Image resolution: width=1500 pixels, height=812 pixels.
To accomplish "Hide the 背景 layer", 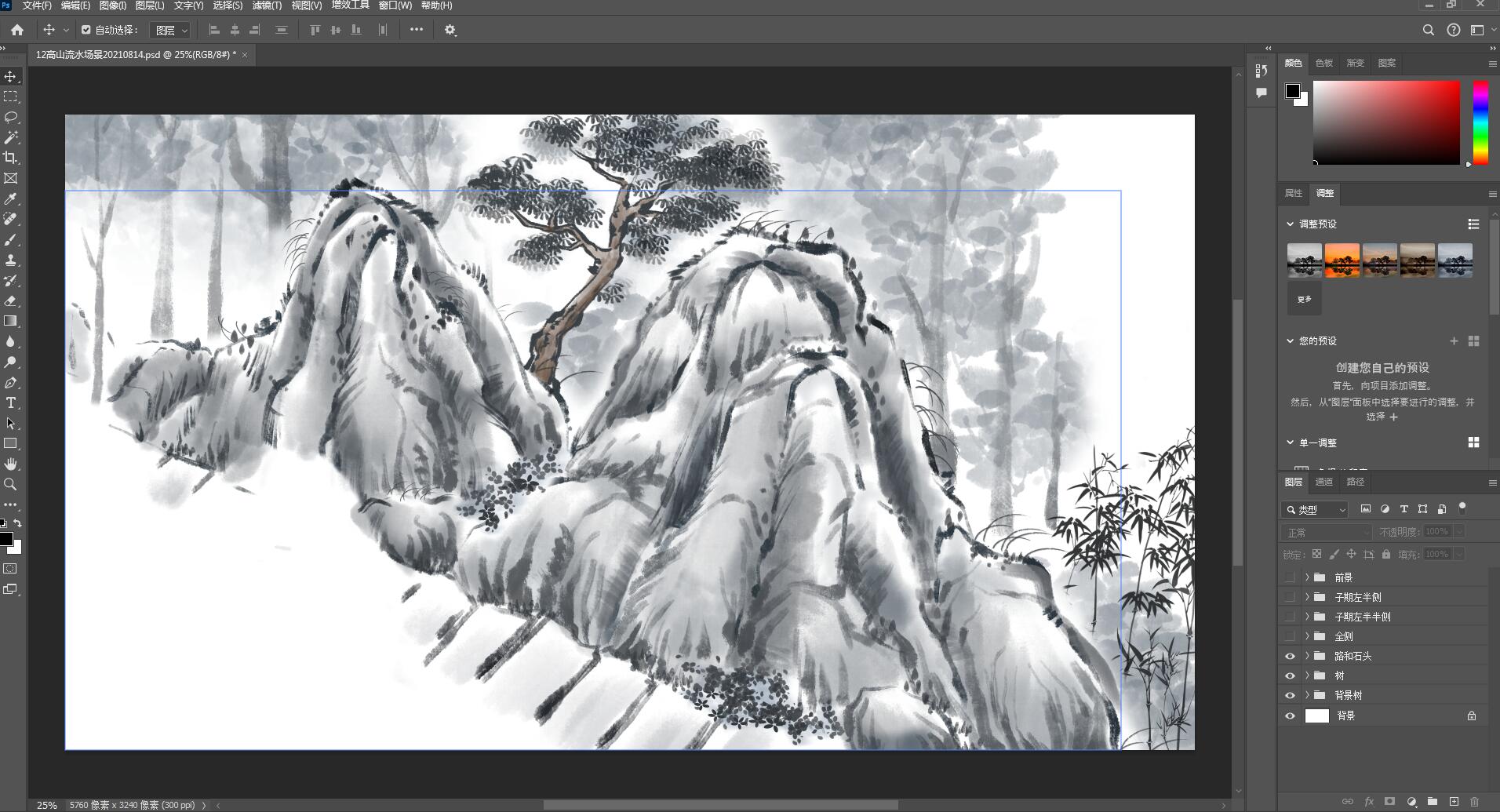I will pyautogui.click(x=1290, y=716).
